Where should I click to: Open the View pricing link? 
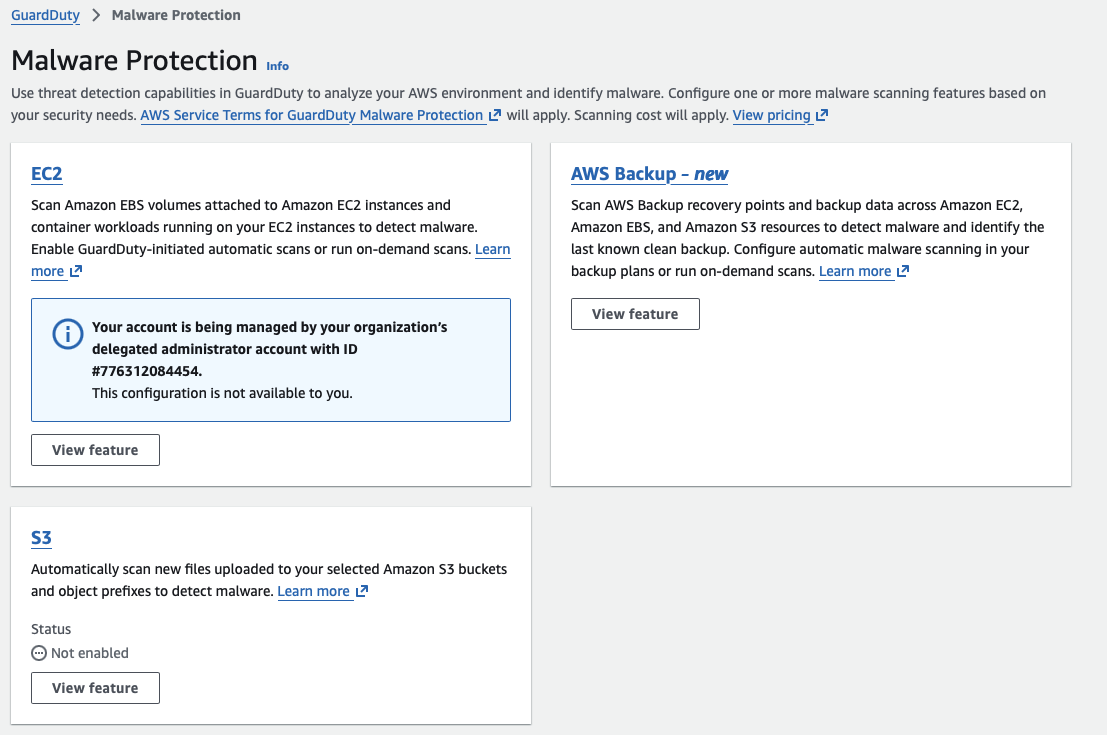[771, 116]
